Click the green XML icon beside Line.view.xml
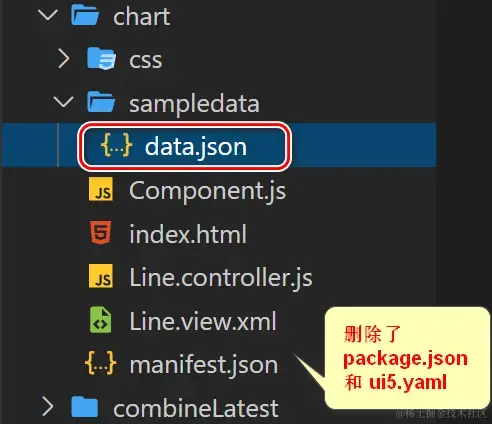The height and width of the screenshot is (424, 492). (x=101, y=320)
